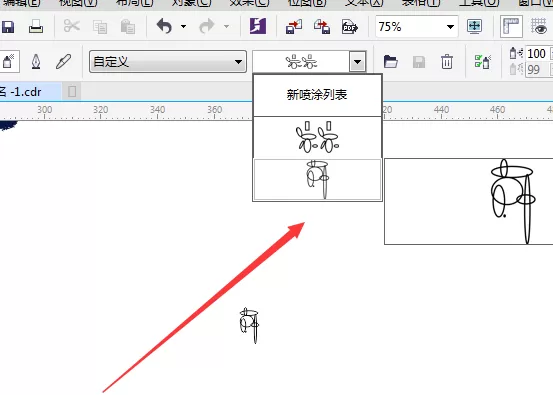Open the spraylist options icon
The height and width of the screenshot is (395, 553).
(x=483, y=62)
